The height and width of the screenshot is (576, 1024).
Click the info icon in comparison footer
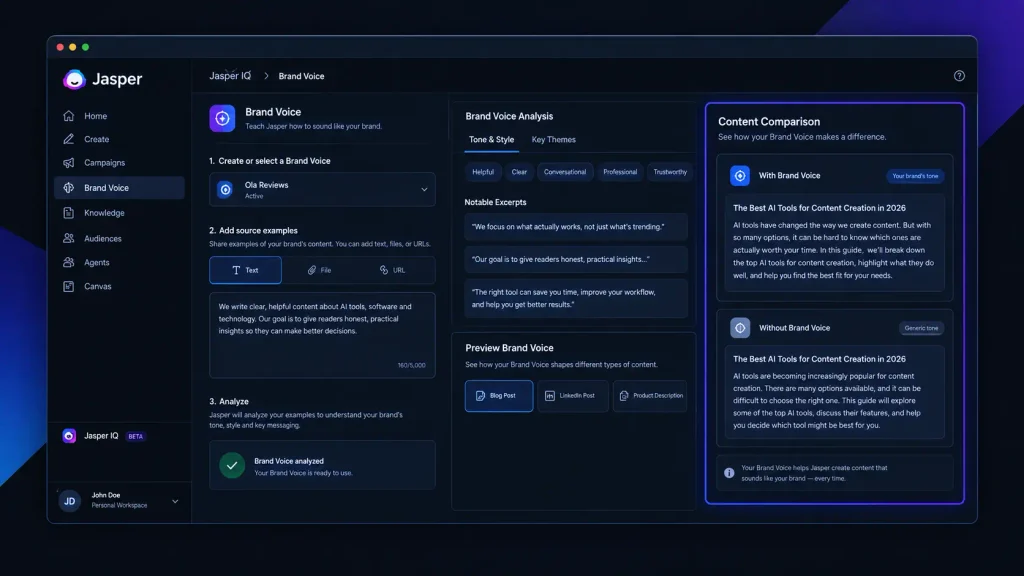point(729,473)
